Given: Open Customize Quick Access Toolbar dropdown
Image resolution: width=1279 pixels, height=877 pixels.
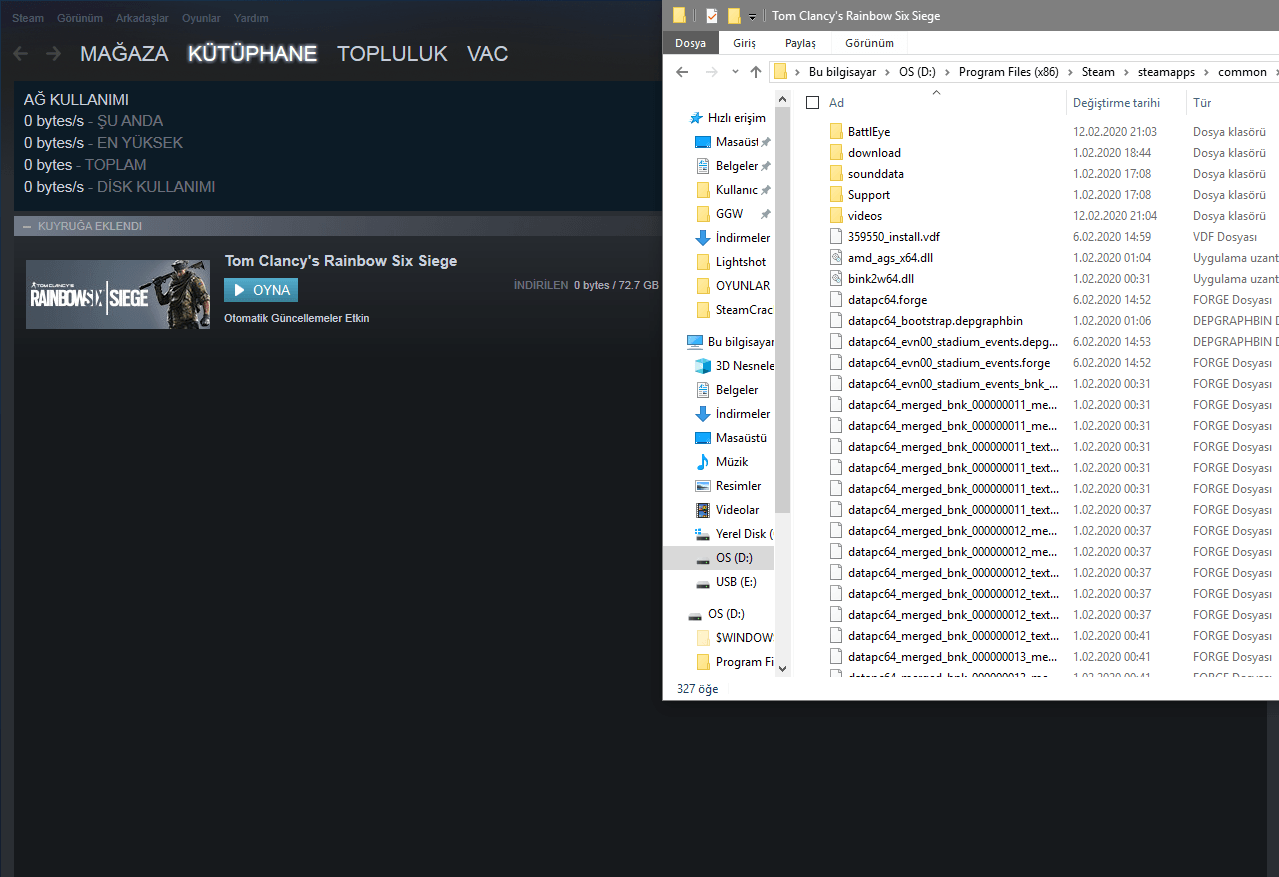Looking at the screenshot, I should click(x=752, y=16).
